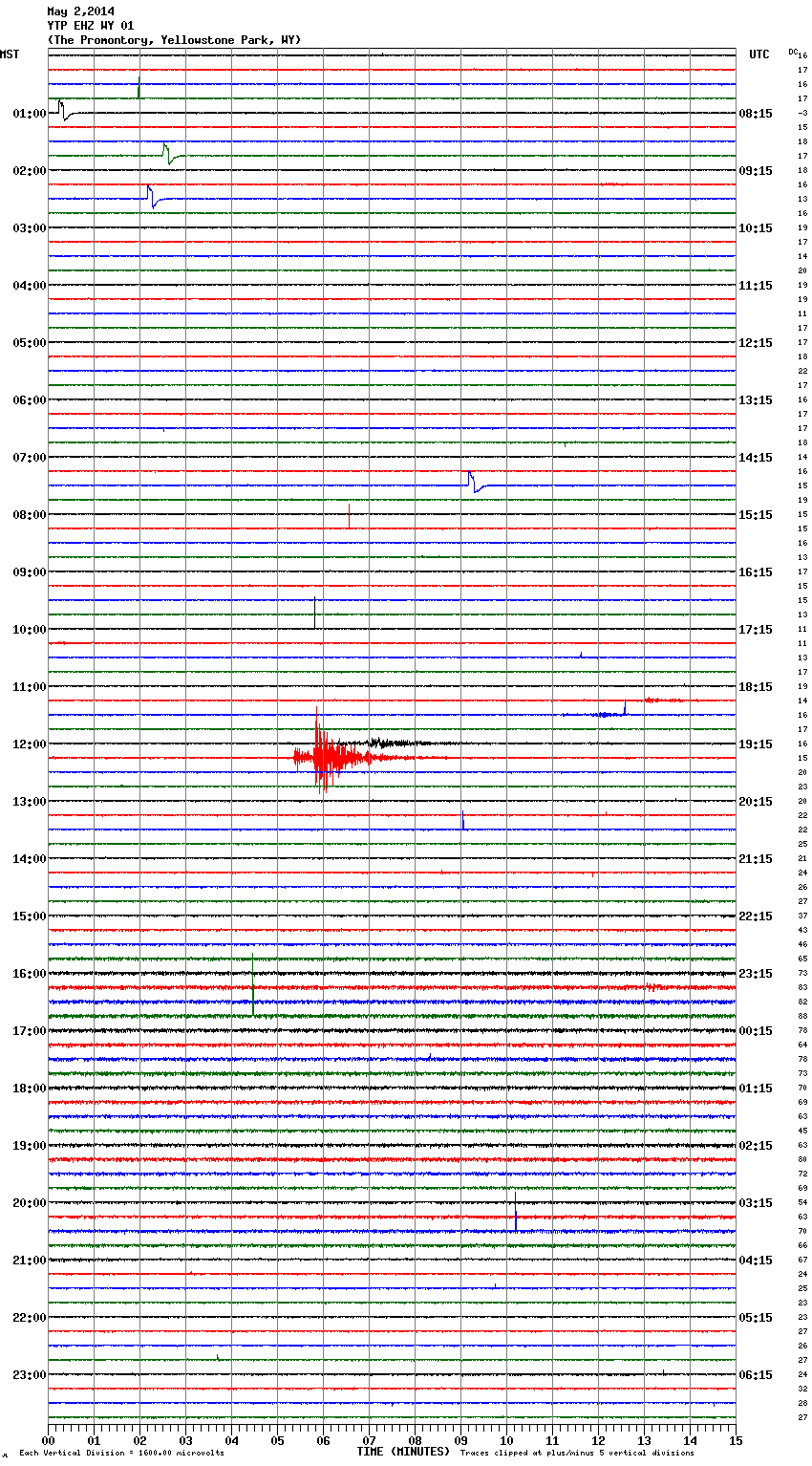Click the black coda signal on the 12:00 trace
This screenshot has height=1466, width=812.
point(392,743)
